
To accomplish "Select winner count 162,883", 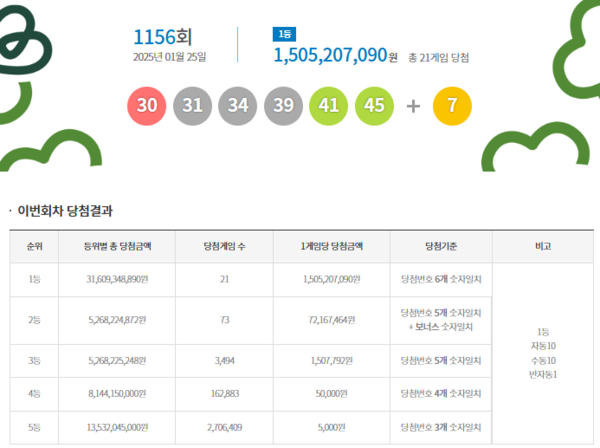I will pyautogui.click(x=225, y=394).
